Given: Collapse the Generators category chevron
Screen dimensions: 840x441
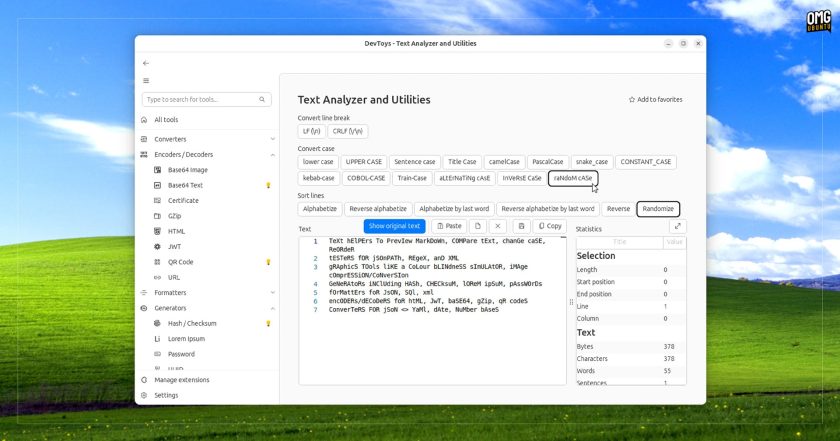Looking at the screenshot, I should [273, 308].
